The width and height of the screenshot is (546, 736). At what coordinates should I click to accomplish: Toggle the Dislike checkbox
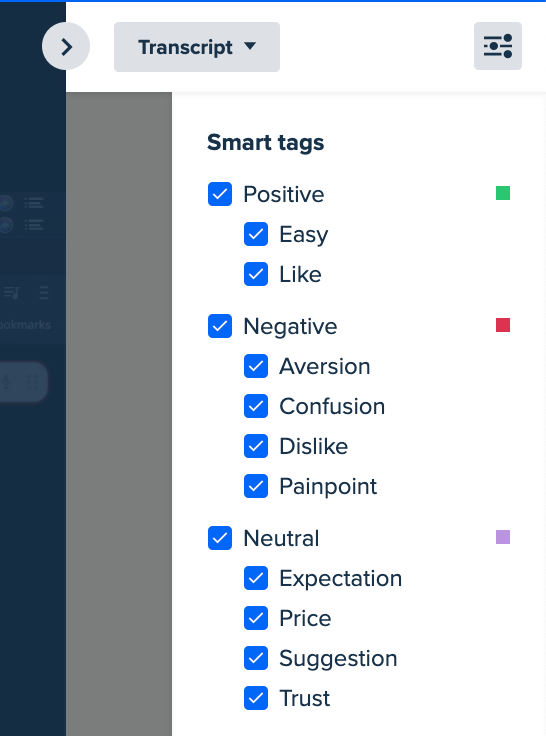(x=256, y=446)
